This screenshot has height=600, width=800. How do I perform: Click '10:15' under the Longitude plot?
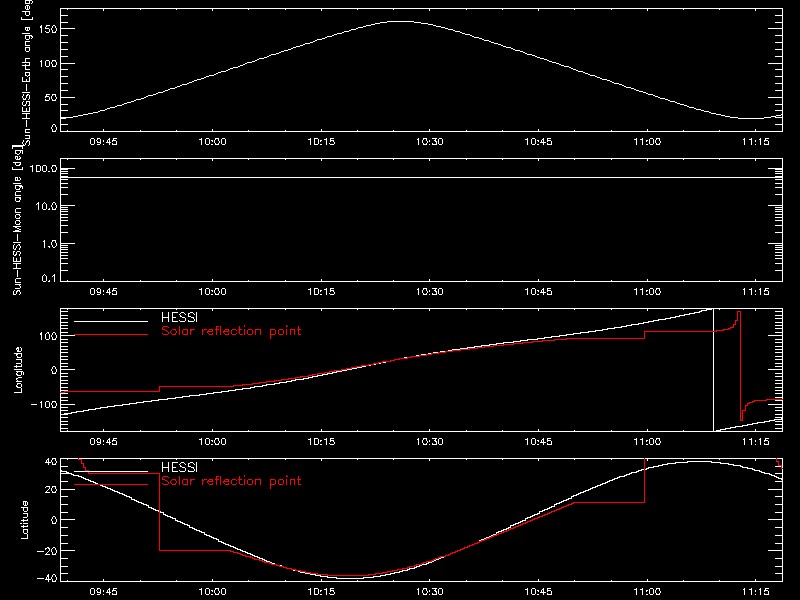coord(321,442)
